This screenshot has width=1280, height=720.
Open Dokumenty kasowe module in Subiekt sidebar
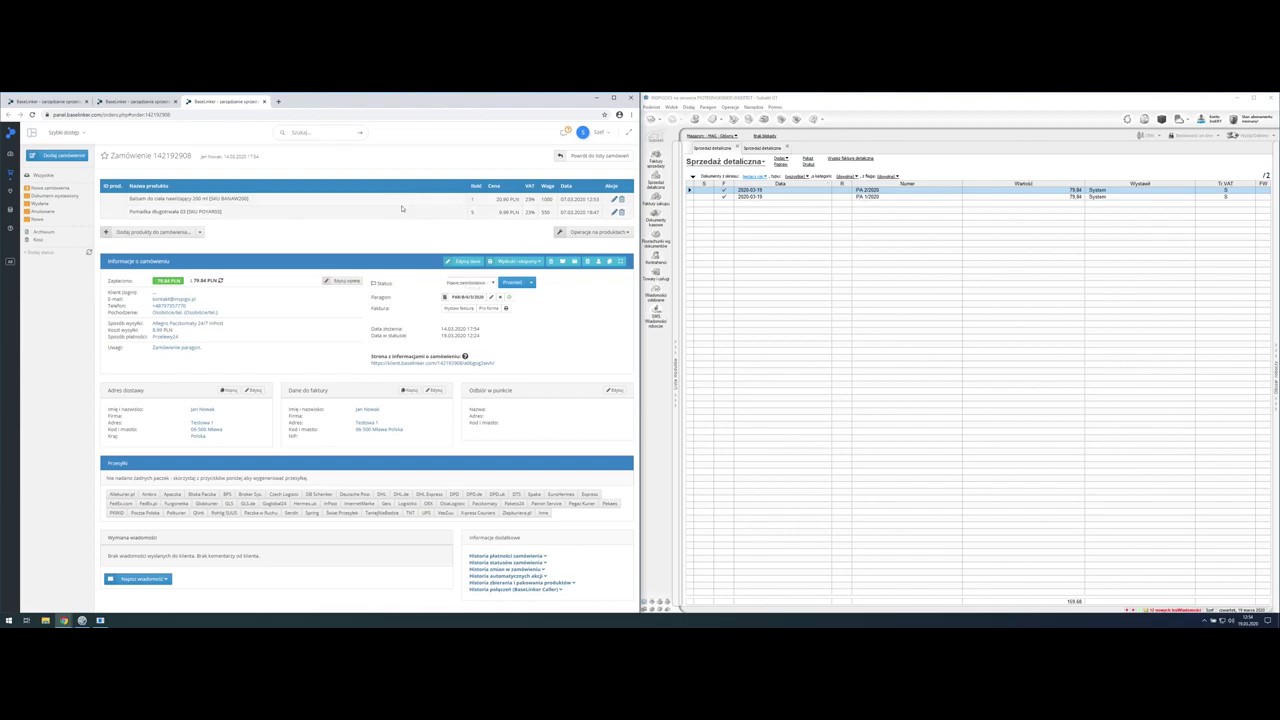pyautogui.click(x=656, y=218)
